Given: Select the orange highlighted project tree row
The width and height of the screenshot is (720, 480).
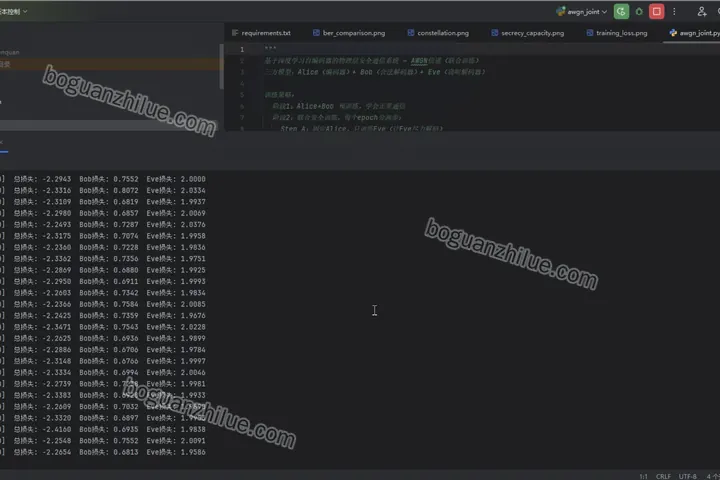Looking at the screenshot, I should click(109, 64).
